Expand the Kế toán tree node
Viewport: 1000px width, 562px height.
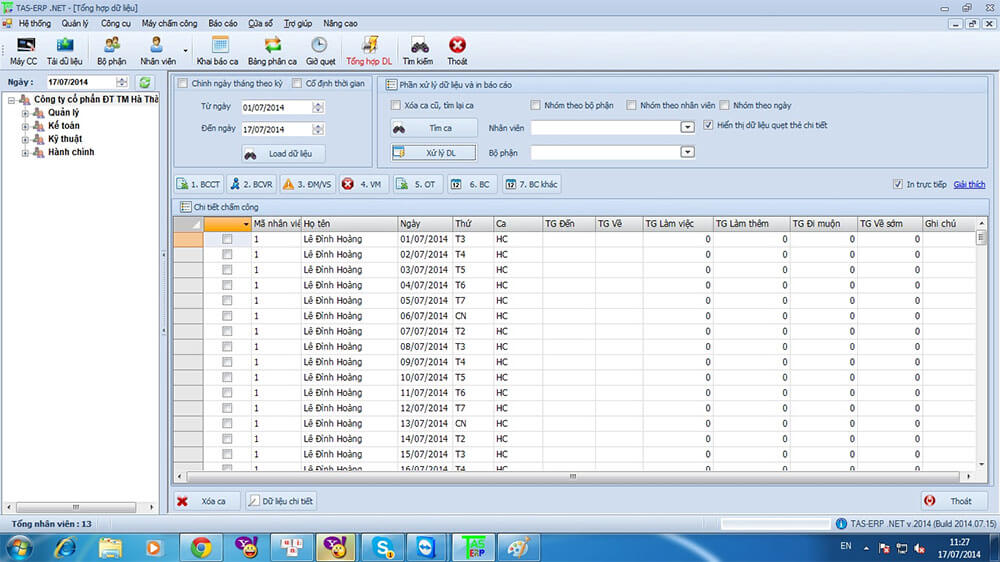tap(25, 126)
